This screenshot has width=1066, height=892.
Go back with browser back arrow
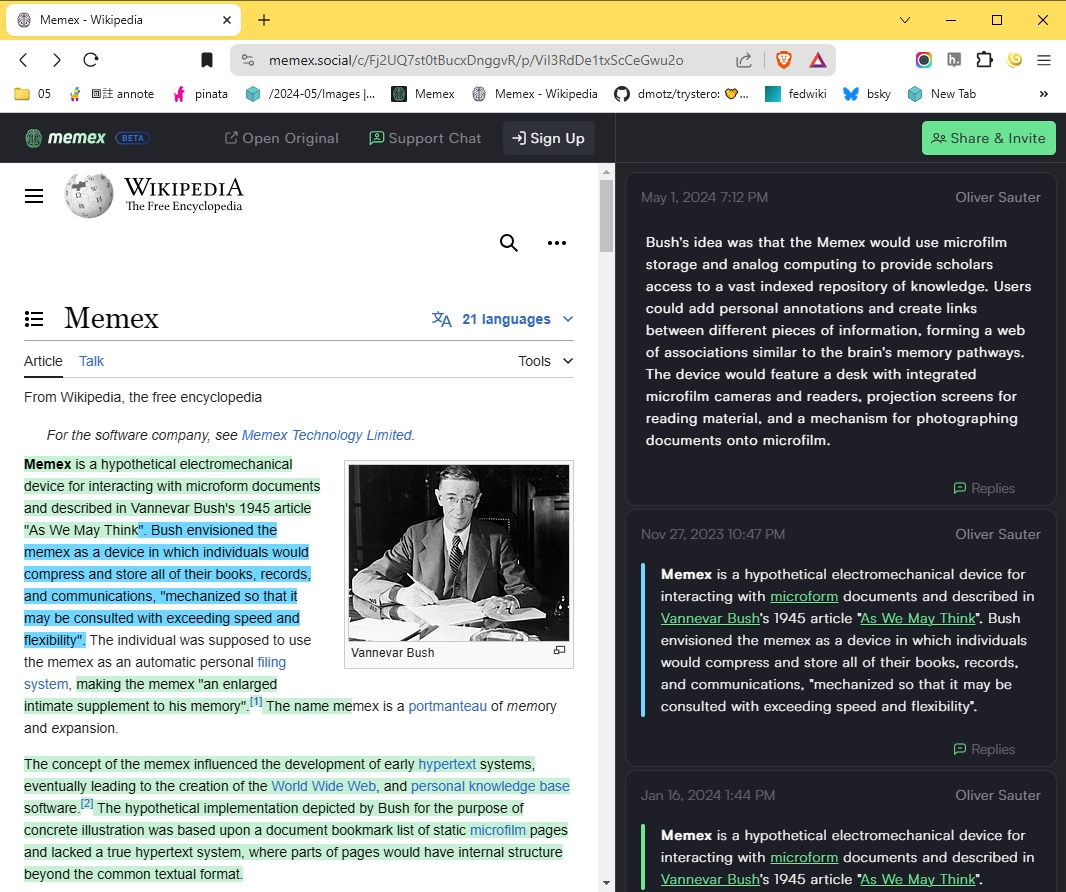(24, 61)
